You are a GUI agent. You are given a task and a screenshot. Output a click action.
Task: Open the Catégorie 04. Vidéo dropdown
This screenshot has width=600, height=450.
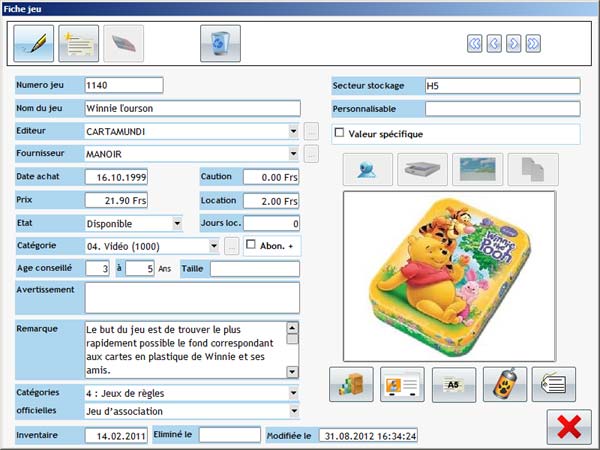[x=214, y=246]
